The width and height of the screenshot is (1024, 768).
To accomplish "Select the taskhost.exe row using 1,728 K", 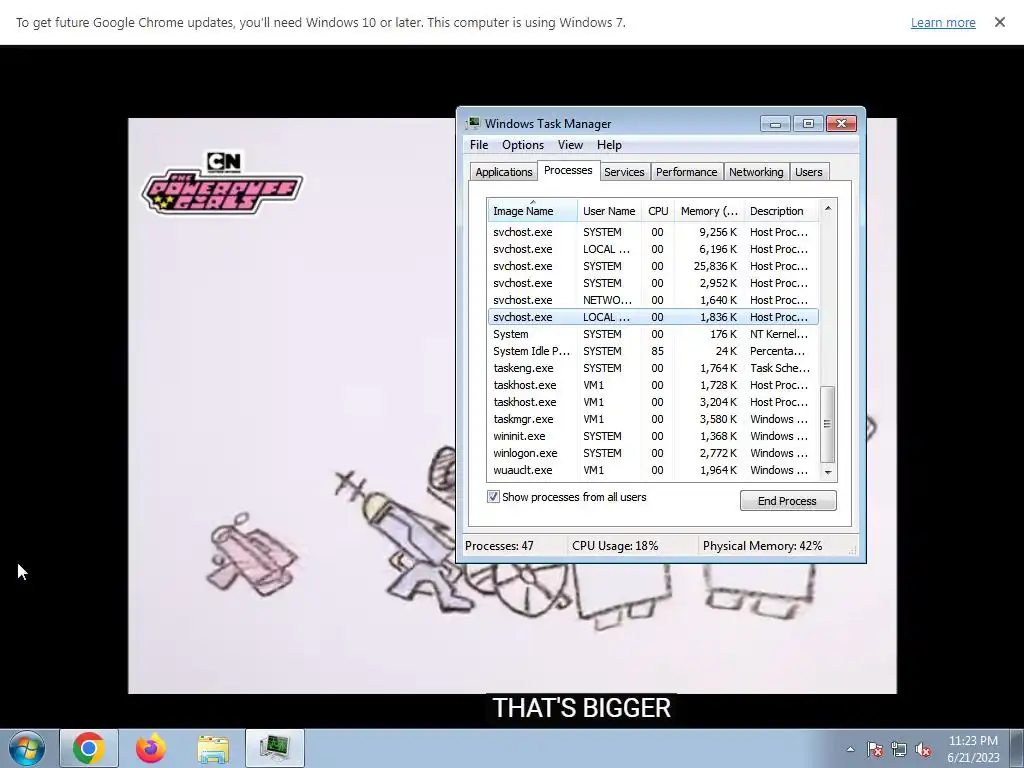I will (x=652, y=385).
